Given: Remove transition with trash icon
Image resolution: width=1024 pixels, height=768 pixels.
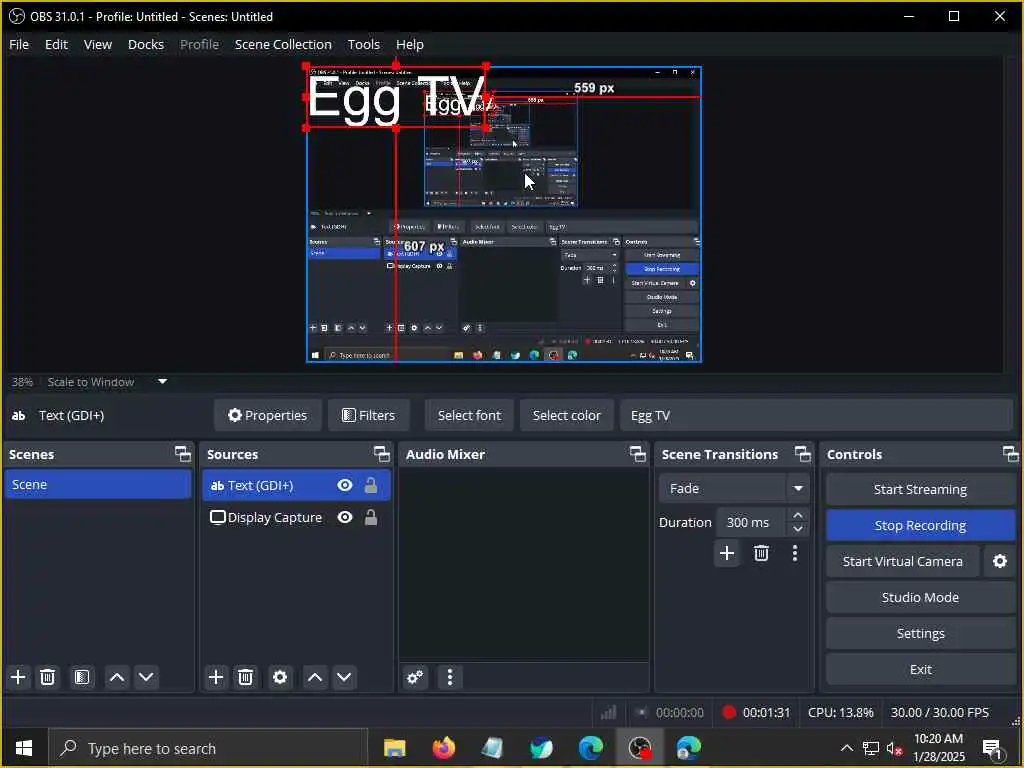Looking at the screenshot, I should 761,553.
